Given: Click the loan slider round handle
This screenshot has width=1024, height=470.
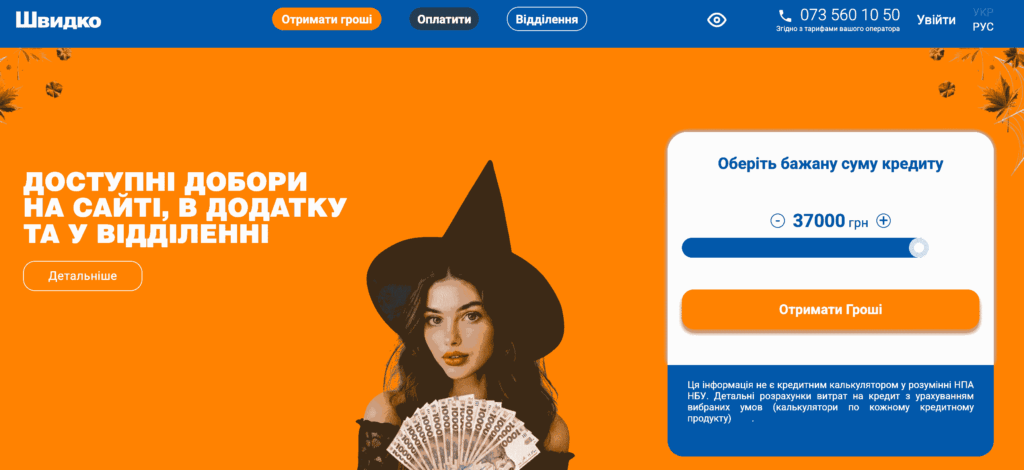Looking at the screenshot, I should pyautogui.click(x=919, y=247).
